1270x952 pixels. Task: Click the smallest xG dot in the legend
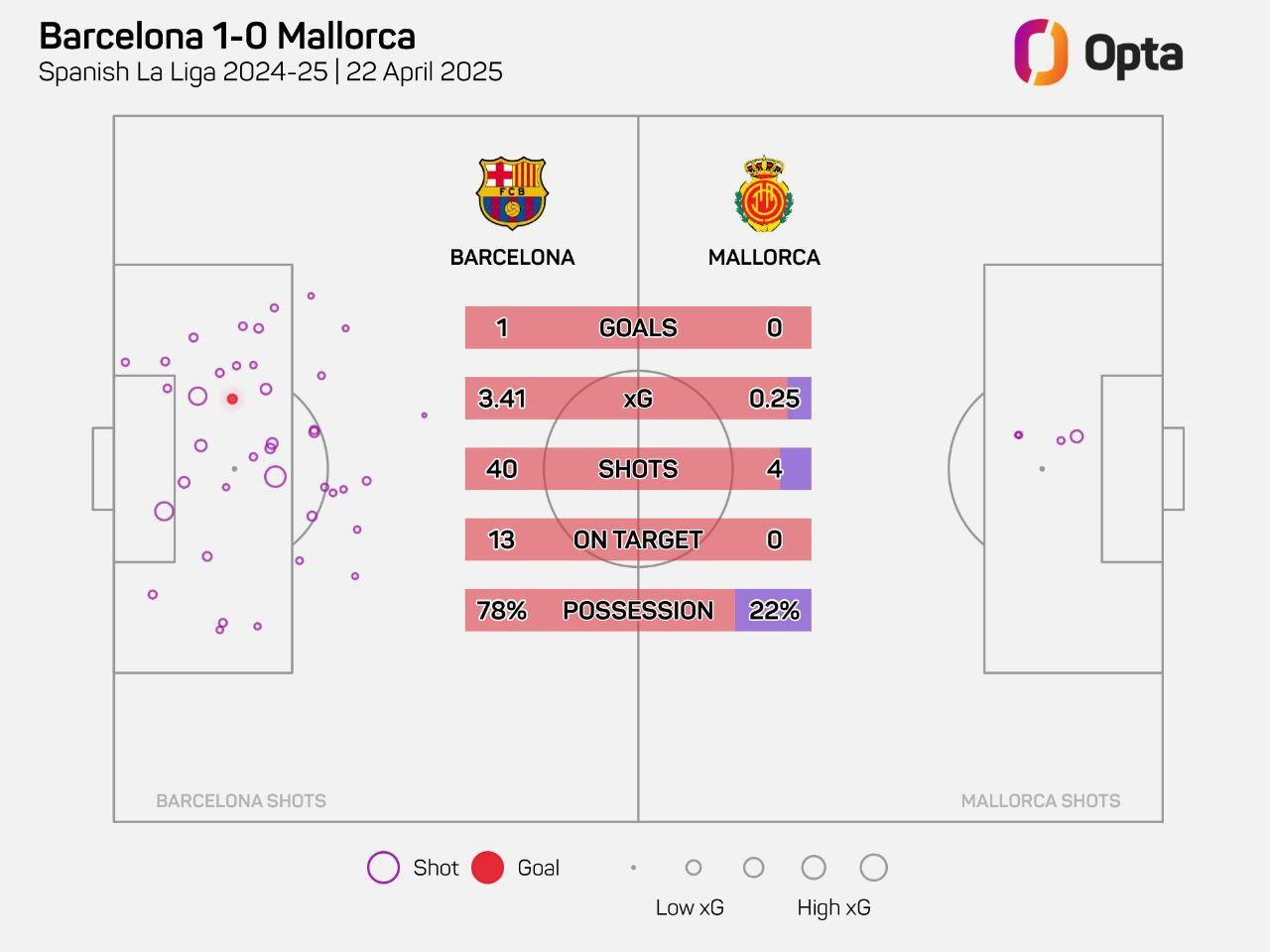[x=633, y=868]
